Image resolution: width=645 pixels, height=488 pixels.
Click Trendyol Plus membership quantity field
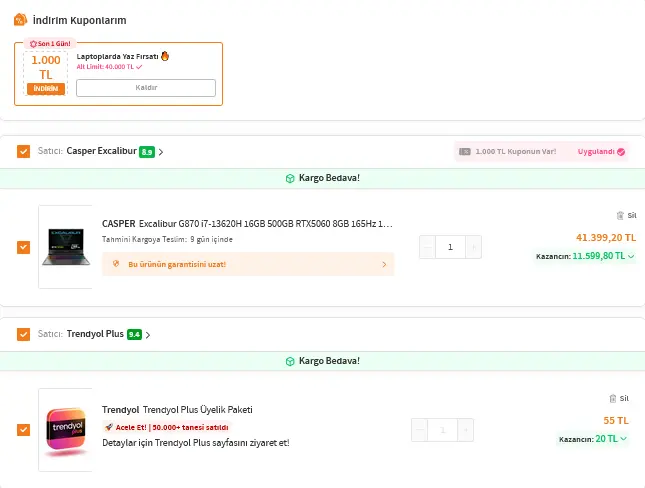(443, 430)
